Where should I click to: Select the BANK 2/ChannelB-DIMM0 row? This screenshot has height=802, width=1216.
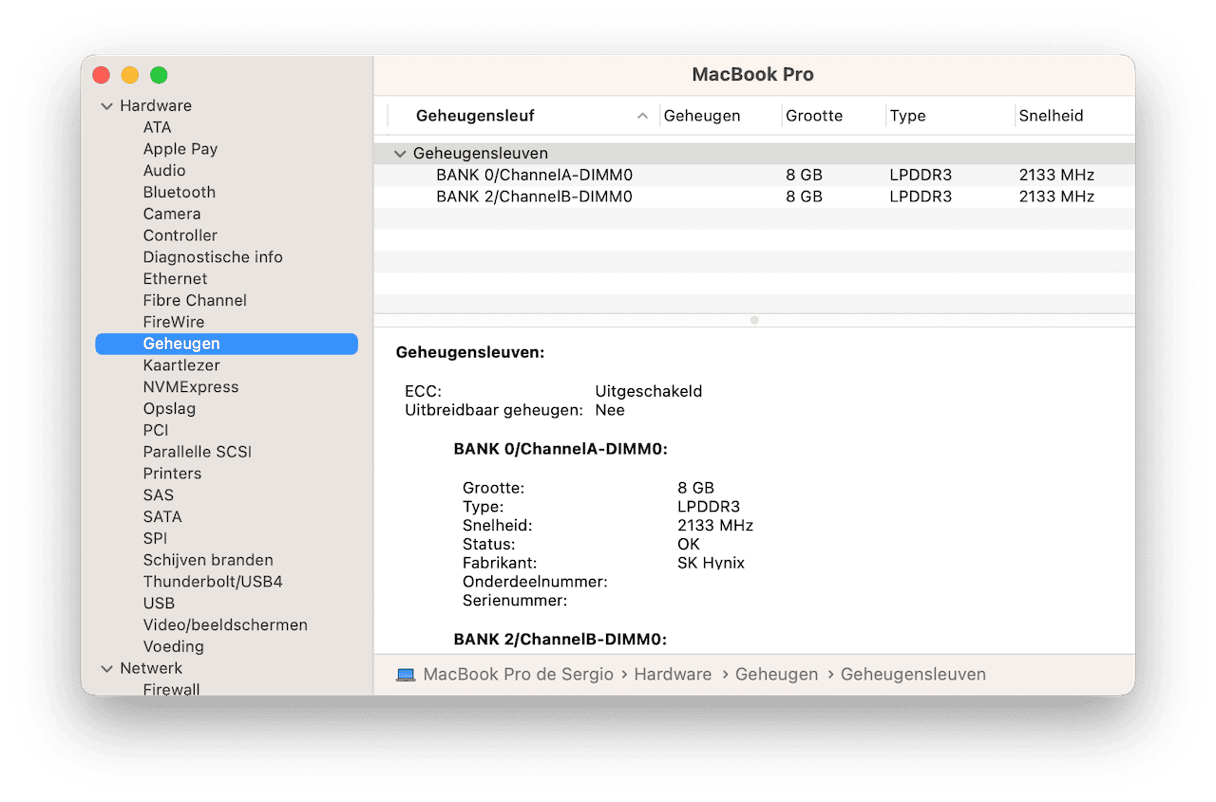pyautogui.click(x=534, y=197)
